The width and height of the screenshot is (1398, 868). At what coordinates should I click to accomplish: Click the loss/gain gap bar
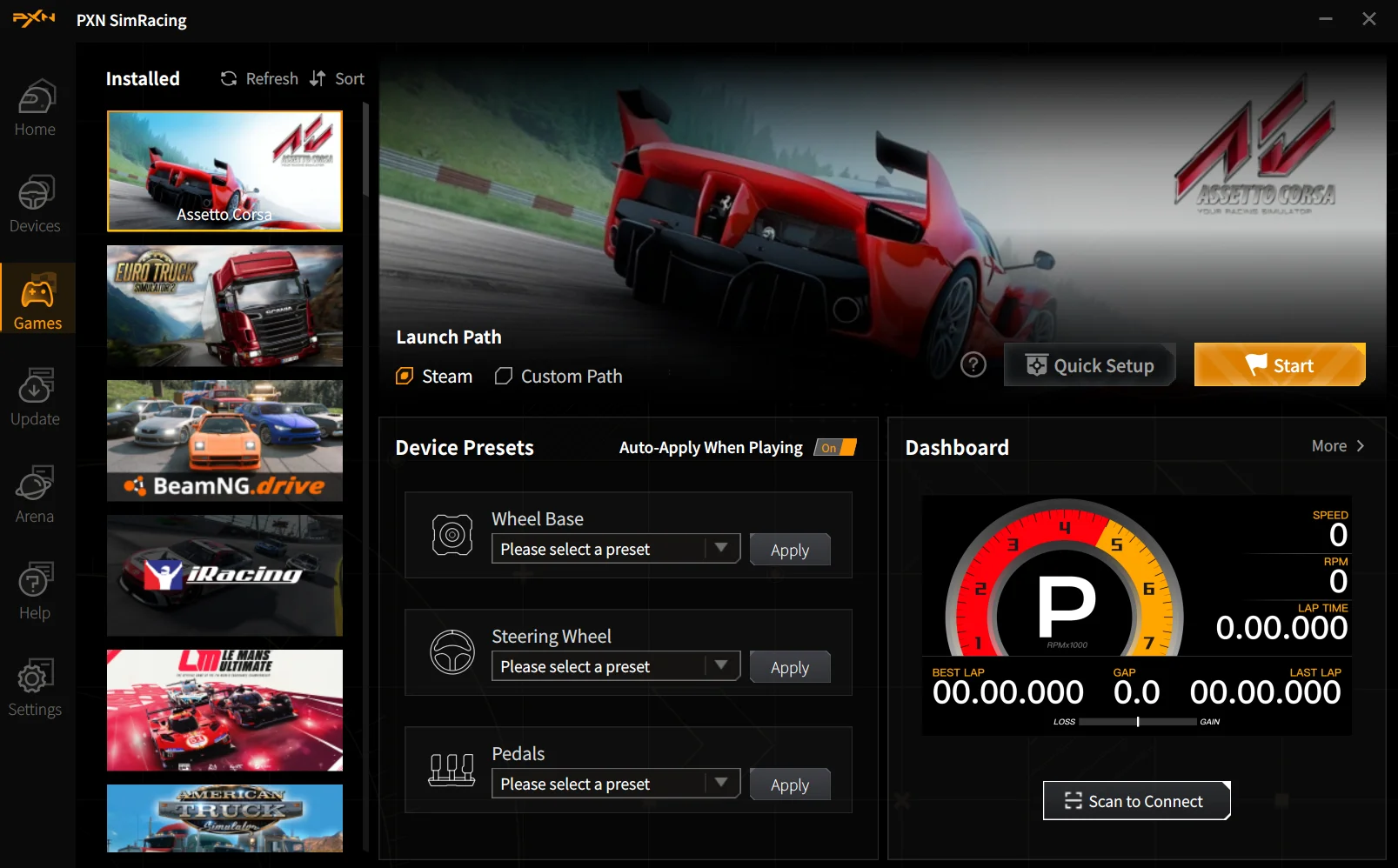pos(1138,722)
